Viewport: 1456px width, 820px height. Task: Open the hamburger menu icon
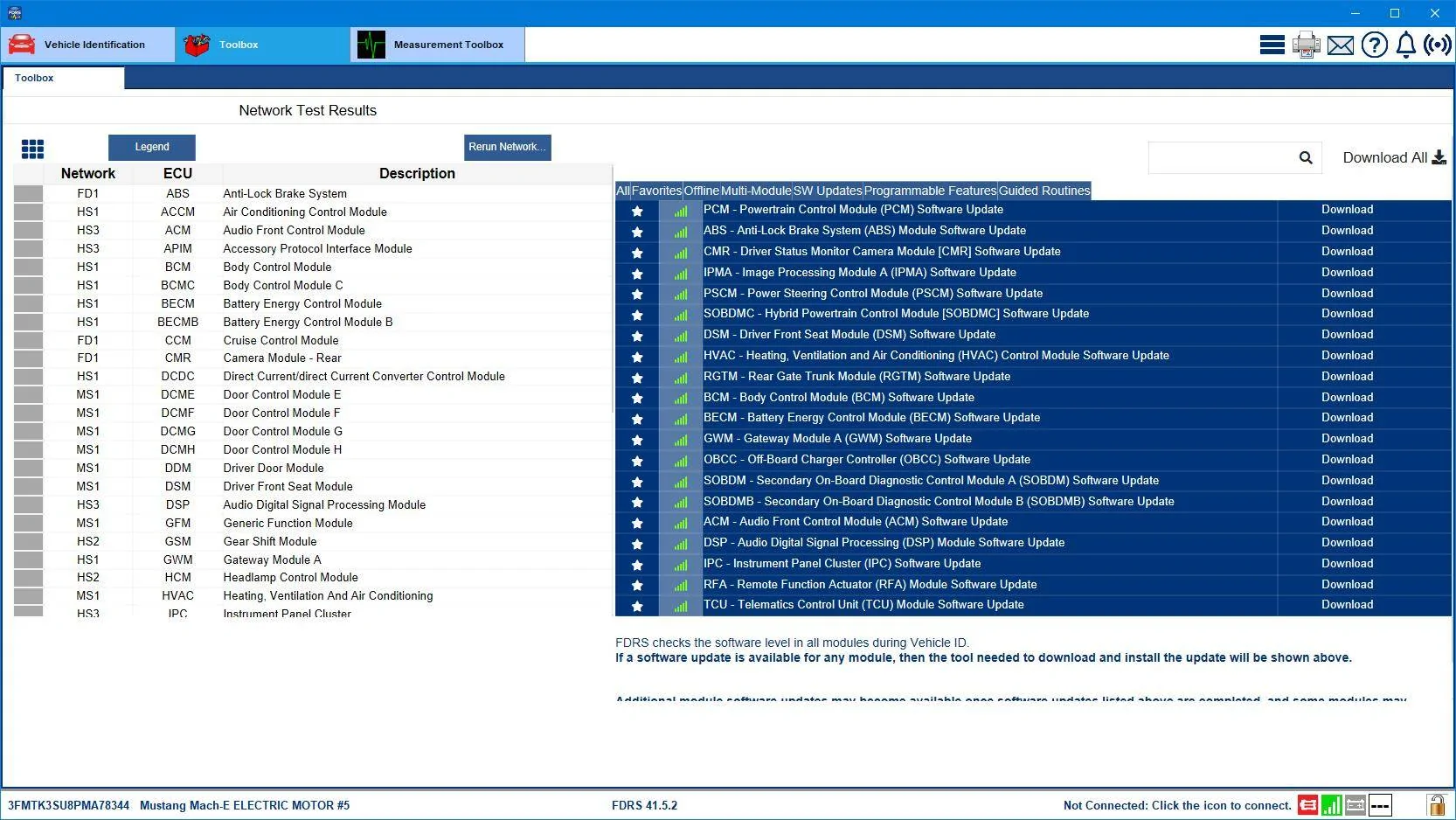(1272, 45)
